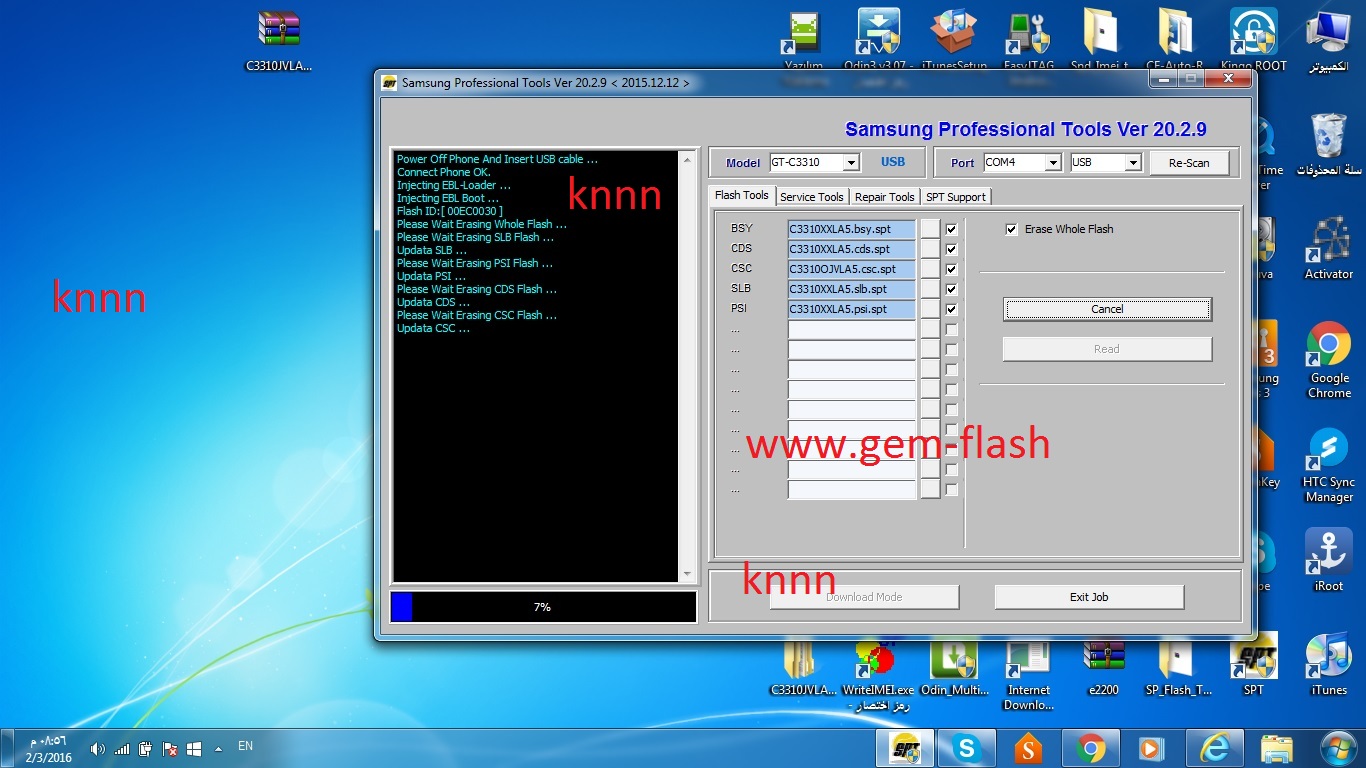Open the Windows Start orb
This screenshot has width=1366, height=768.
(1338, 747)
